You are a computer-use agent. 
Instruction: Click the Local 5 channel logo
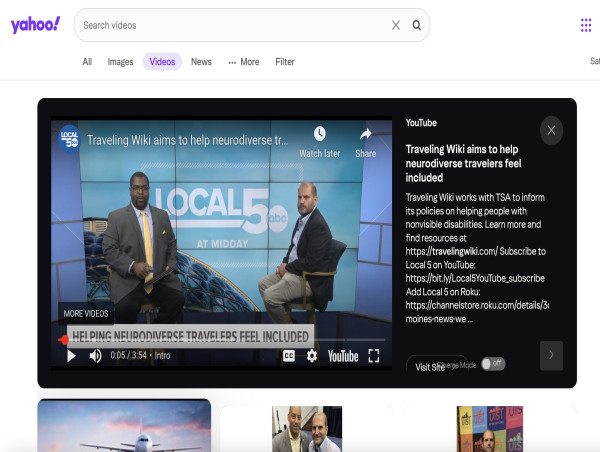pos(69,139)
